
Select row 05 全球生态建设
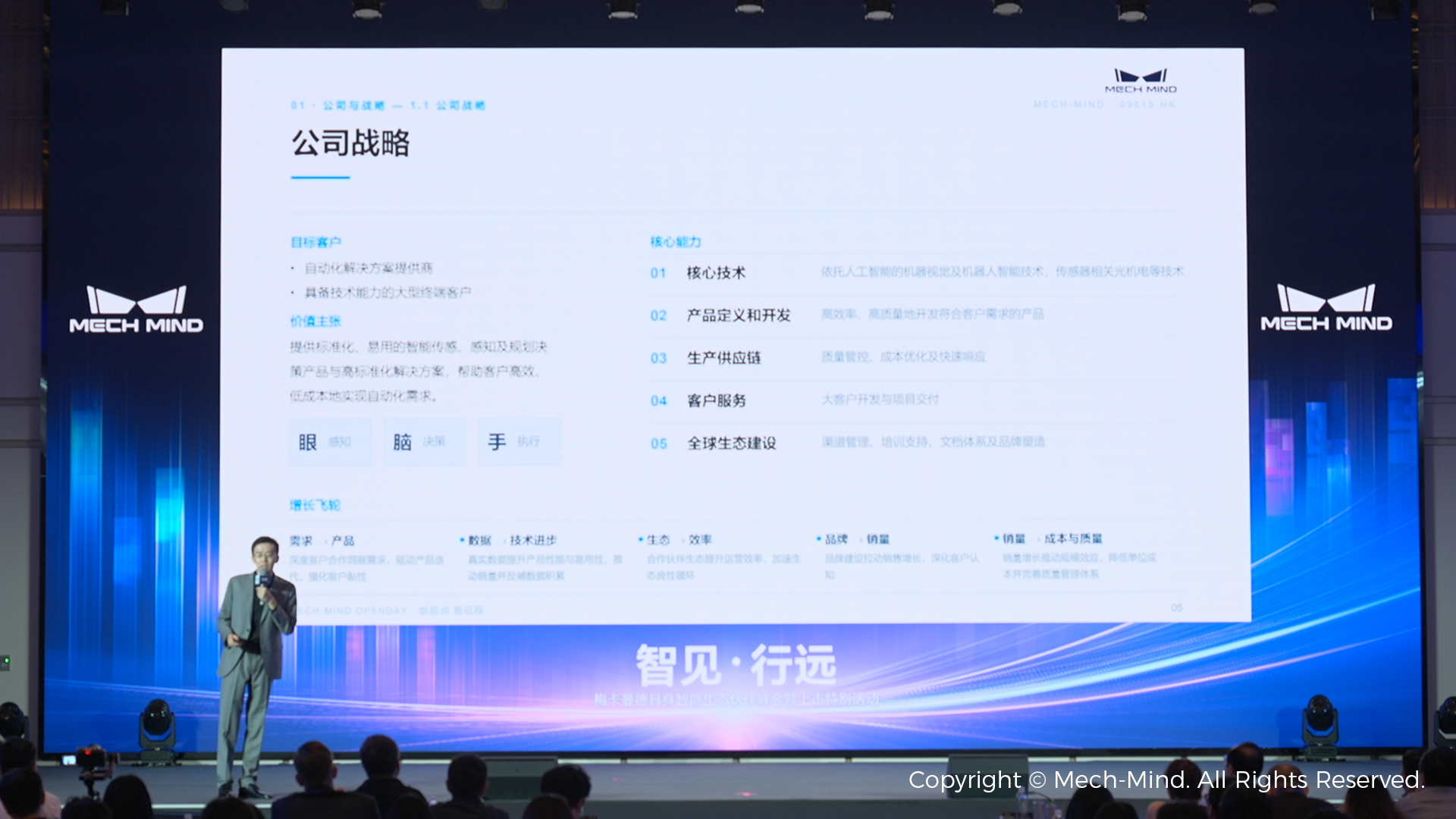point(916,443)
